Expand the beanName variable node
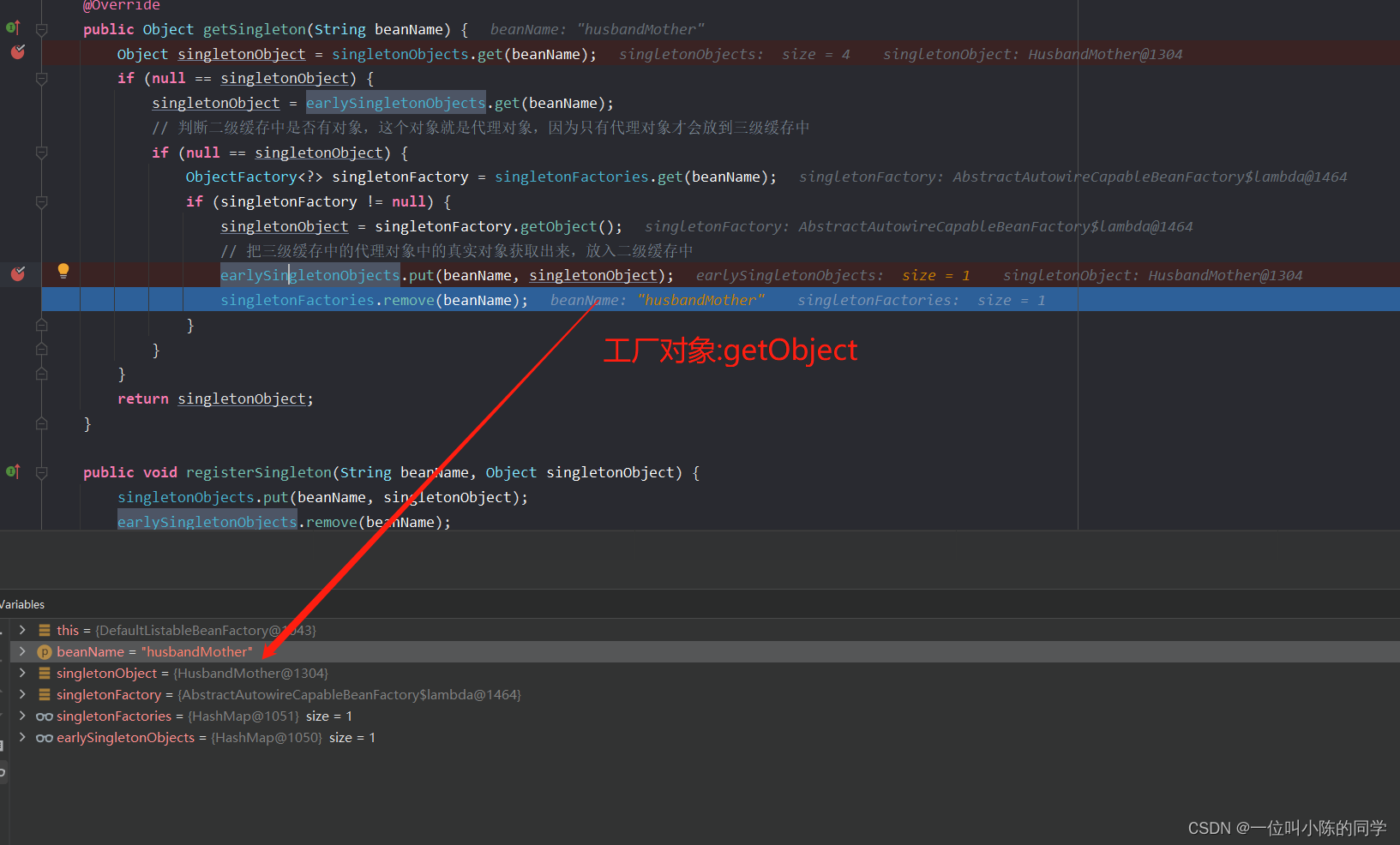Viewport: 1400px width, 845px height. [22, 651]
